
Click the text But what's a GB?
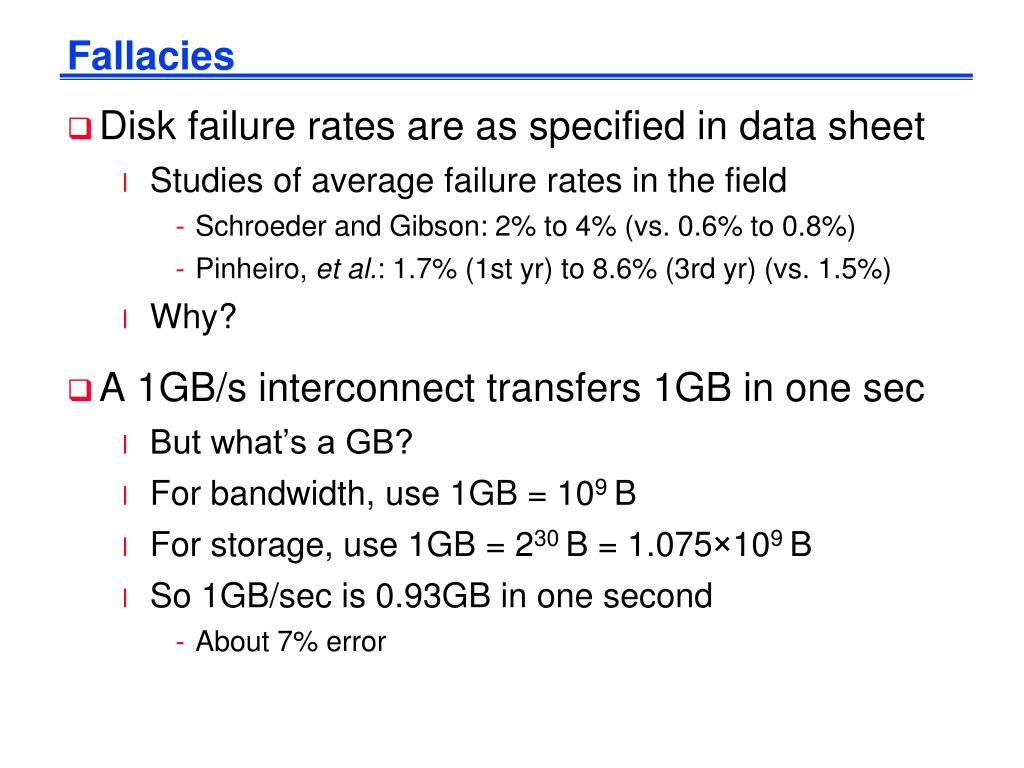pyautogui.click(x=281, y=442)
